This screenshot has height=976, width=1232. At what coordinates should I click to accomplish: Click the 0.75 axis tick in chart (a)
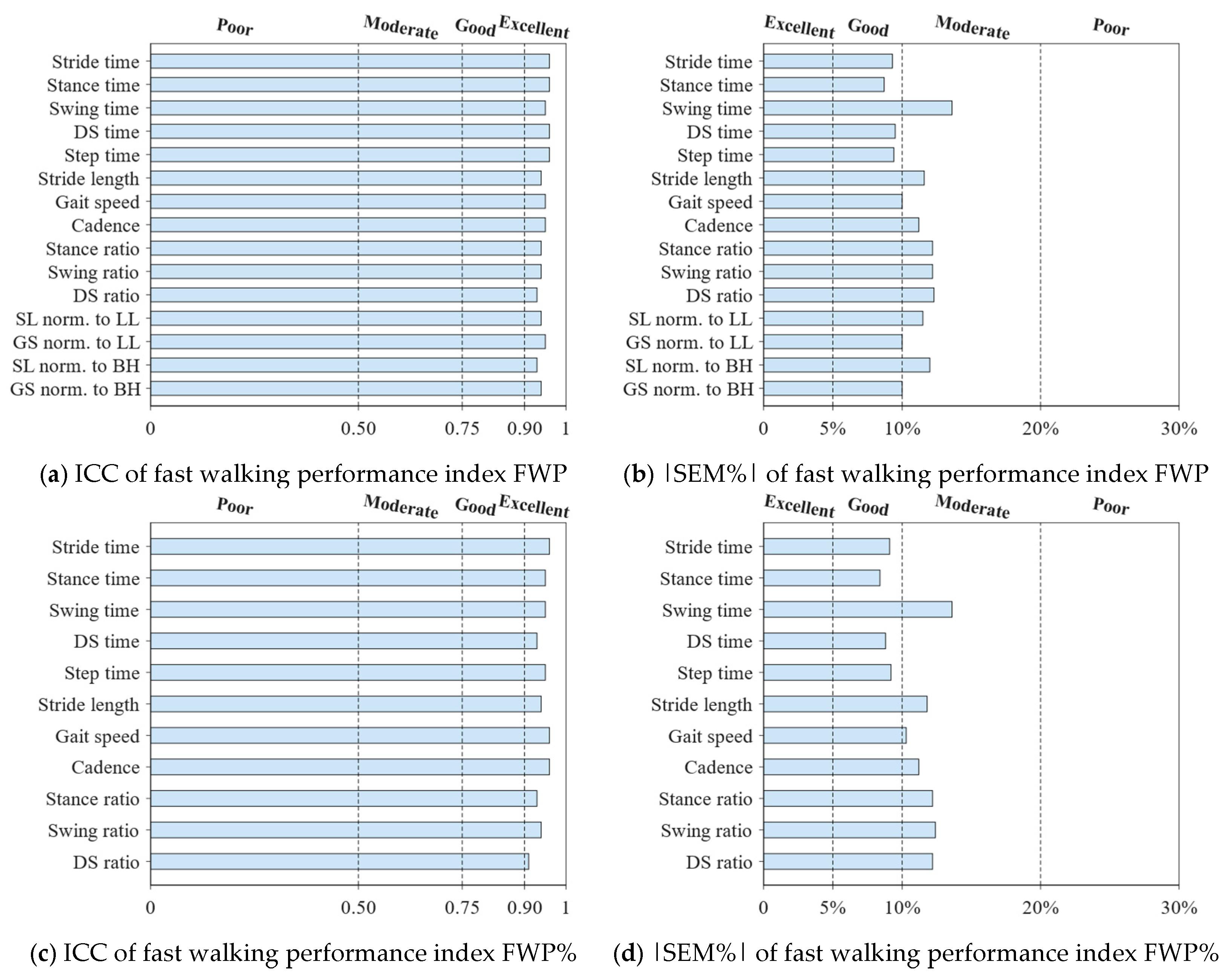click(462, 428)
